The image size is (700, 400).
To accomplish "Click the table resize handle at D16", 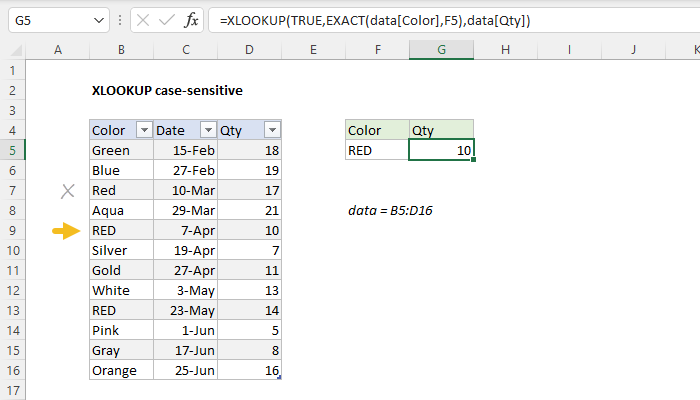I will click(279, 378).
